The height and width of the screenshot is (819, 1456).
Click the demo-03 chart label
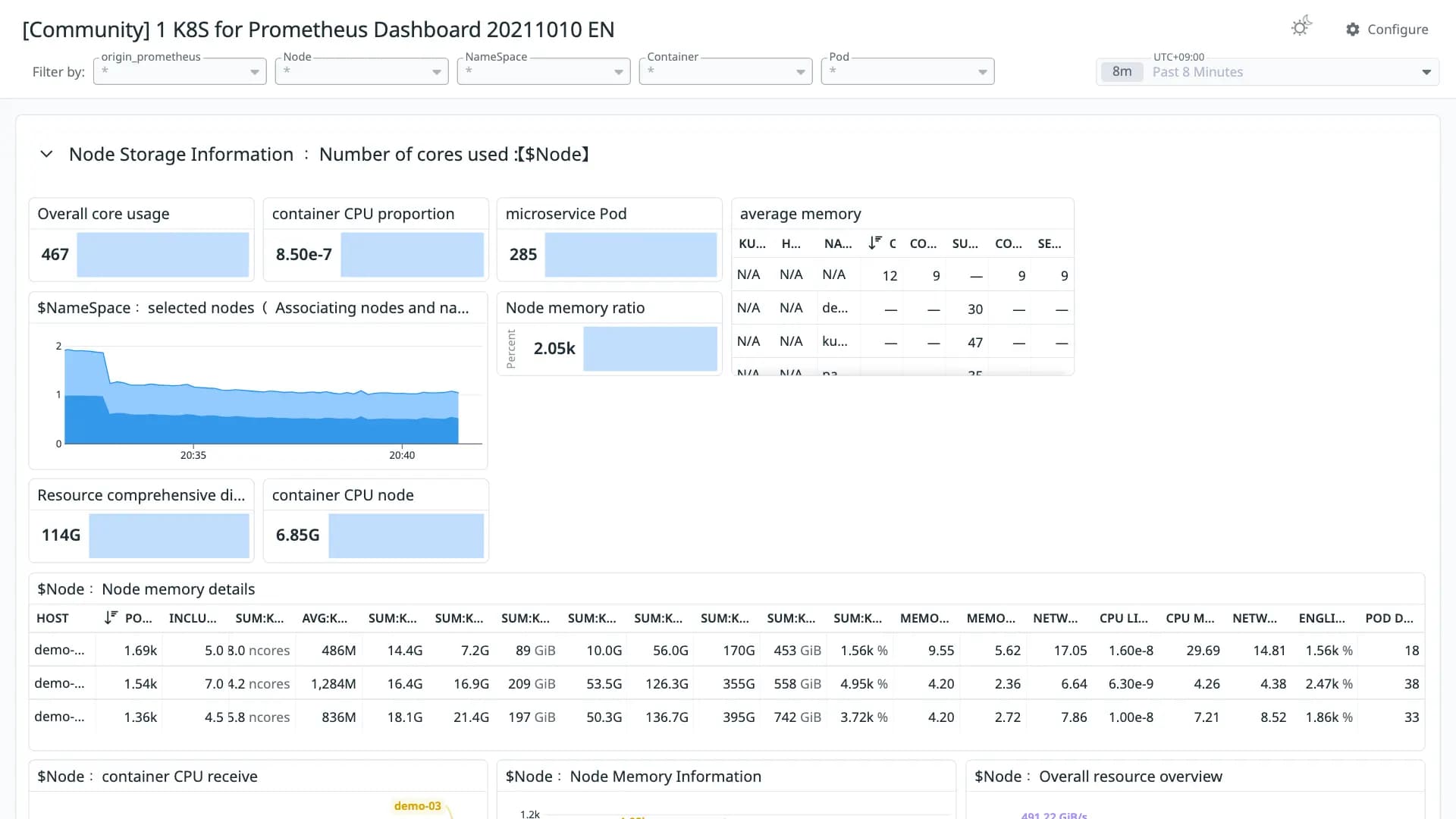coord(417,806)
